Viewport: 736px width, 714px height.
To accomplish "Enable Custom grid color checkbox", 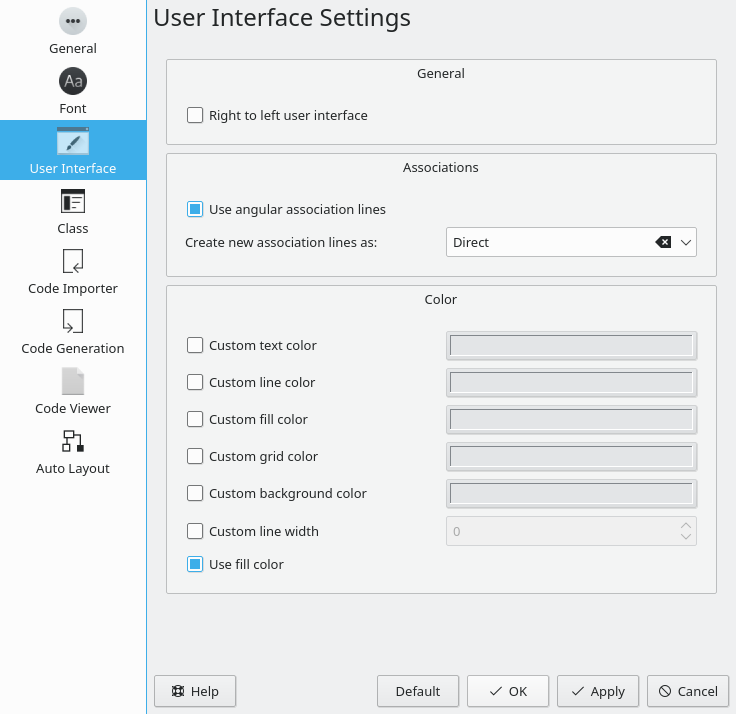I will tap(195, 456).
